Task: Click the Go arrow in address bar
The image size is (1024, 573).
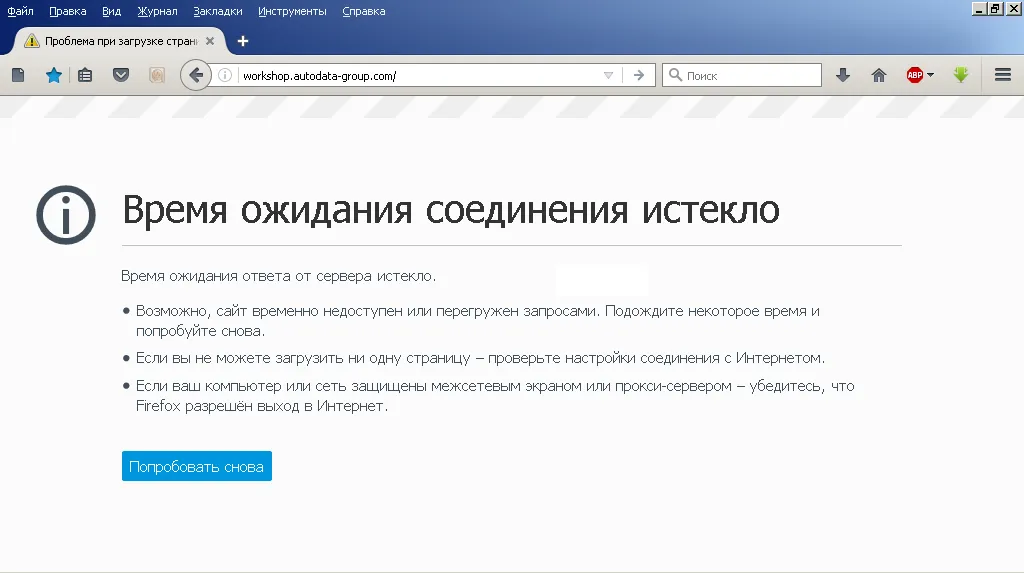Action: point(639,75)
